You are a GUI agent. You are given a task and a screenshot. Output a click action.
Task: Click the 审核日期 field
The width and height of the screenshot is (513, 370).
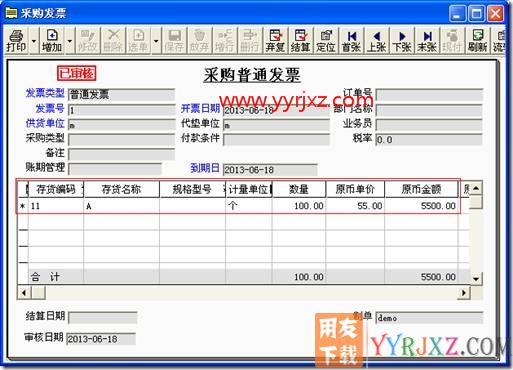101,339
